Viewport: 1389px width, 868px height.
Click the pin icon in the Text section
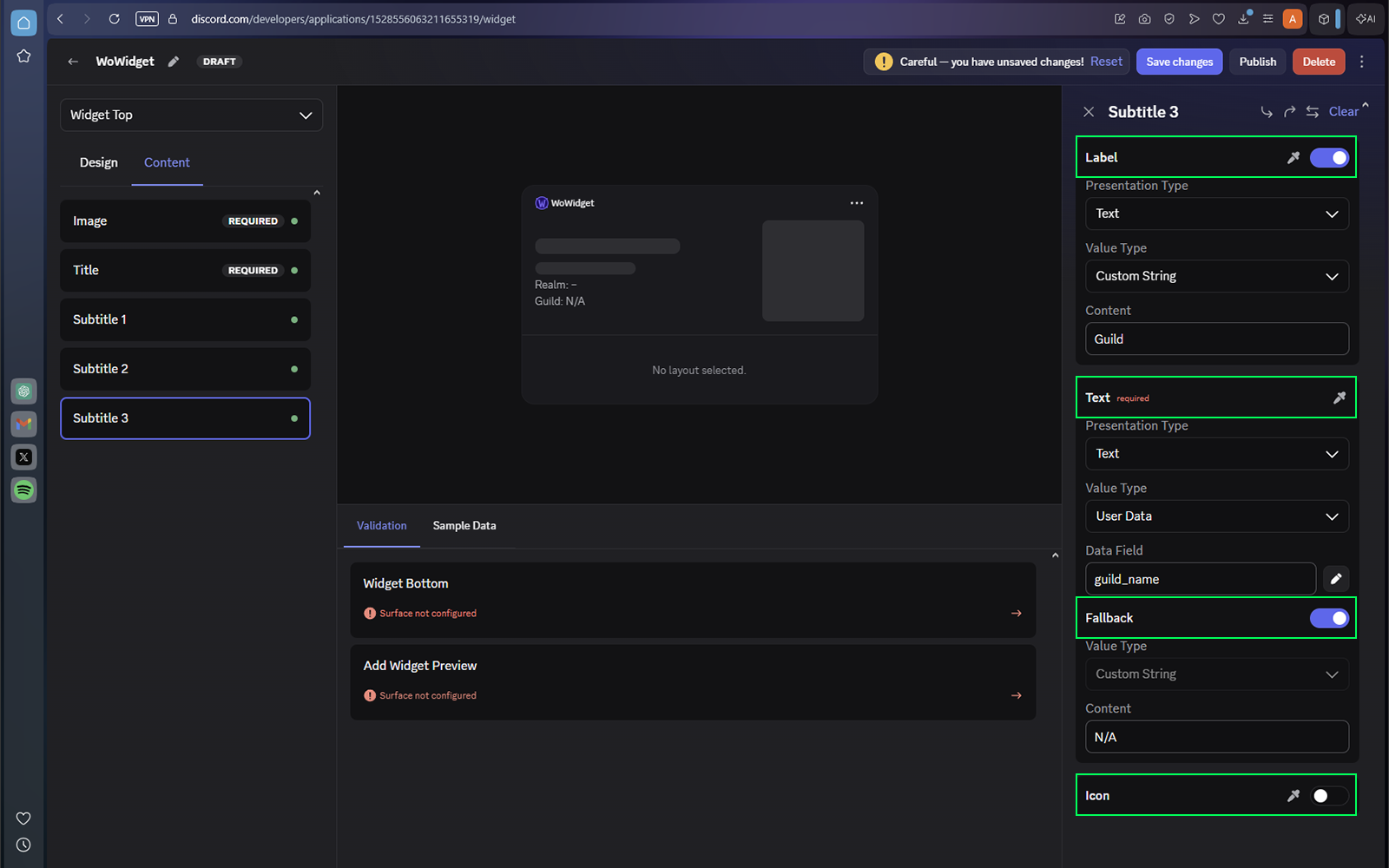tap(1340, 398)
